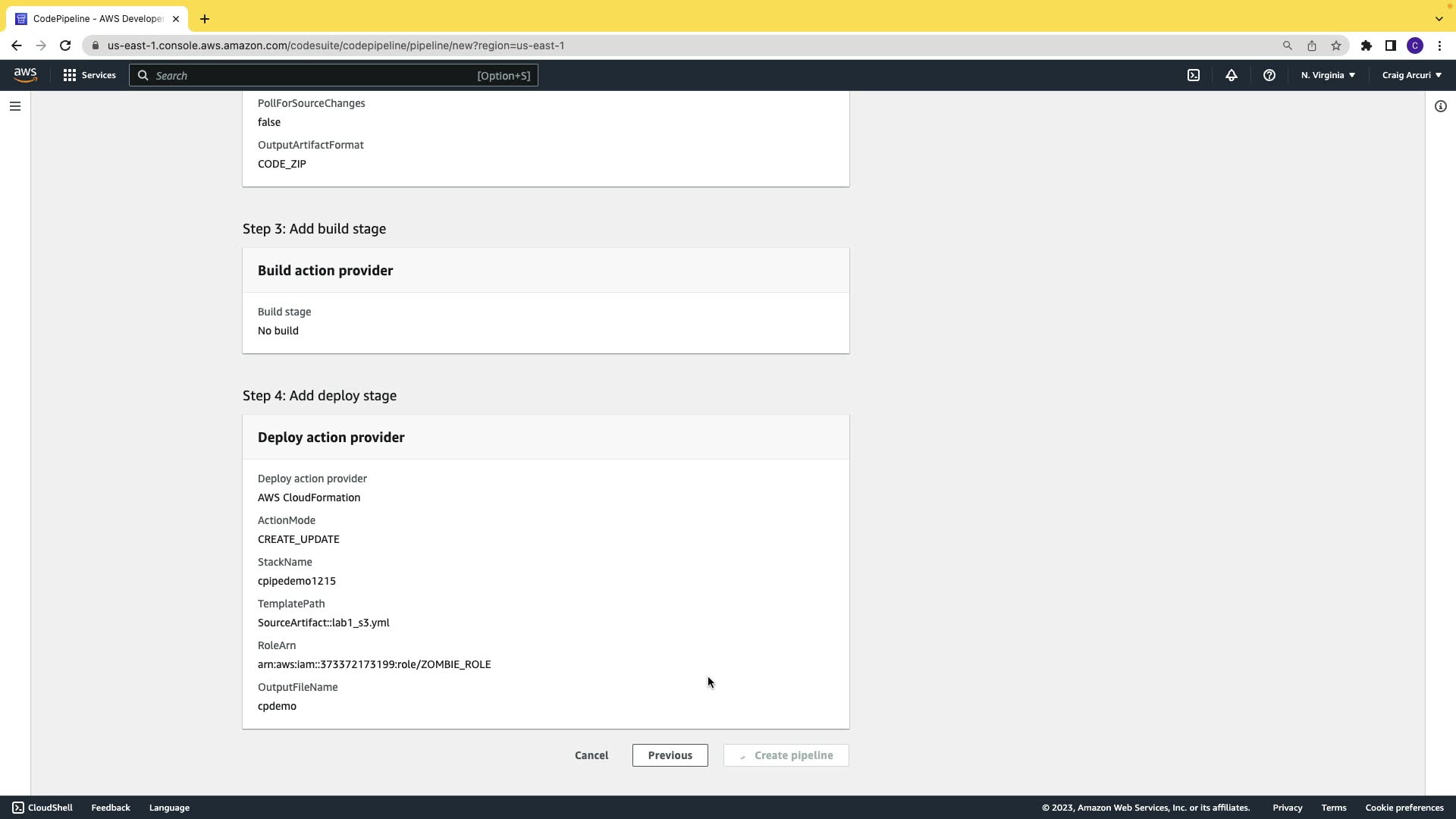Image resolution: width=1456 pixels, height=819 pixels.
Task: Open Cookie preferences link in footer
Action: [1404, 808]
